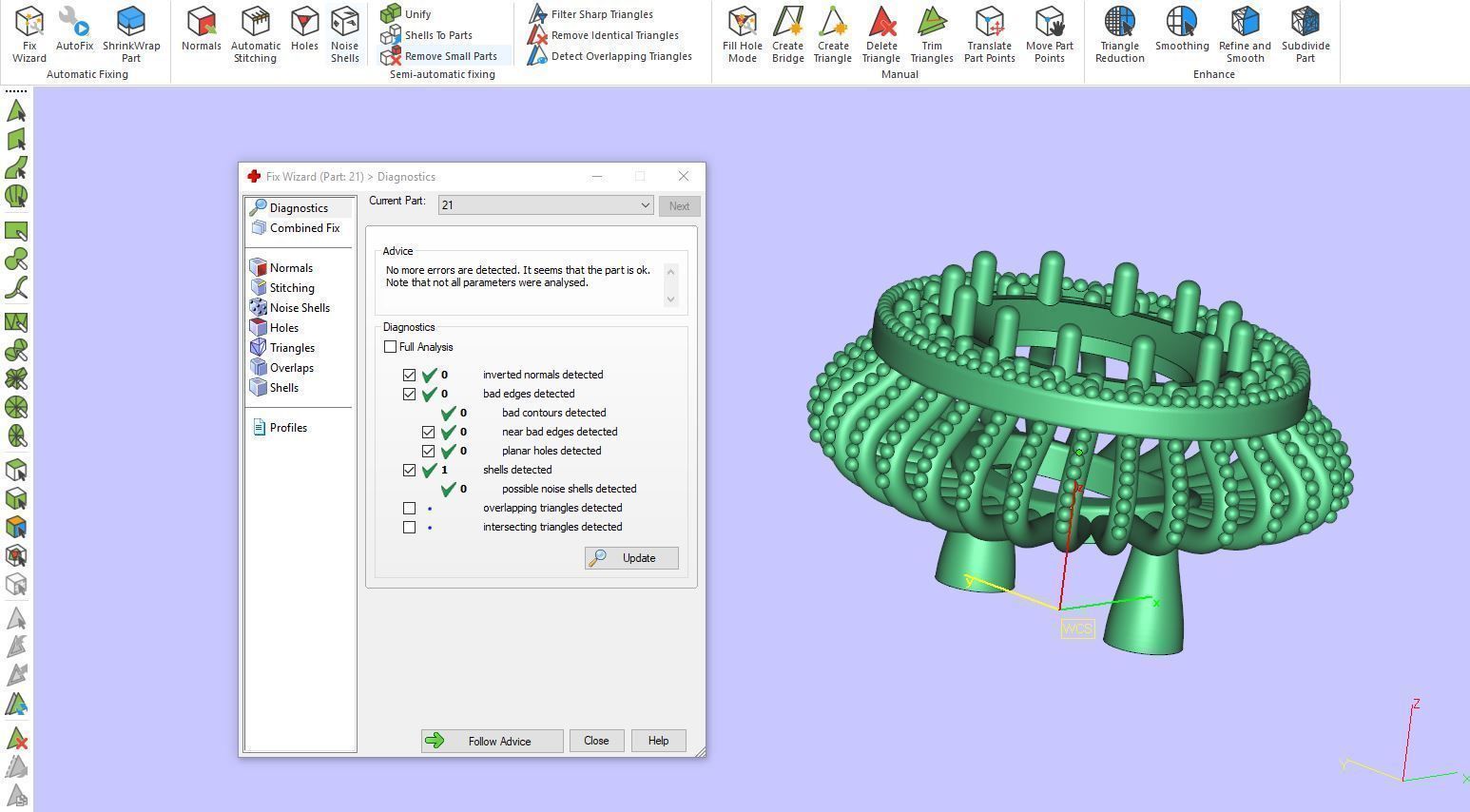Open Stitching page in wizard sidebar
1470x812 pixels.
coord(292,288)
